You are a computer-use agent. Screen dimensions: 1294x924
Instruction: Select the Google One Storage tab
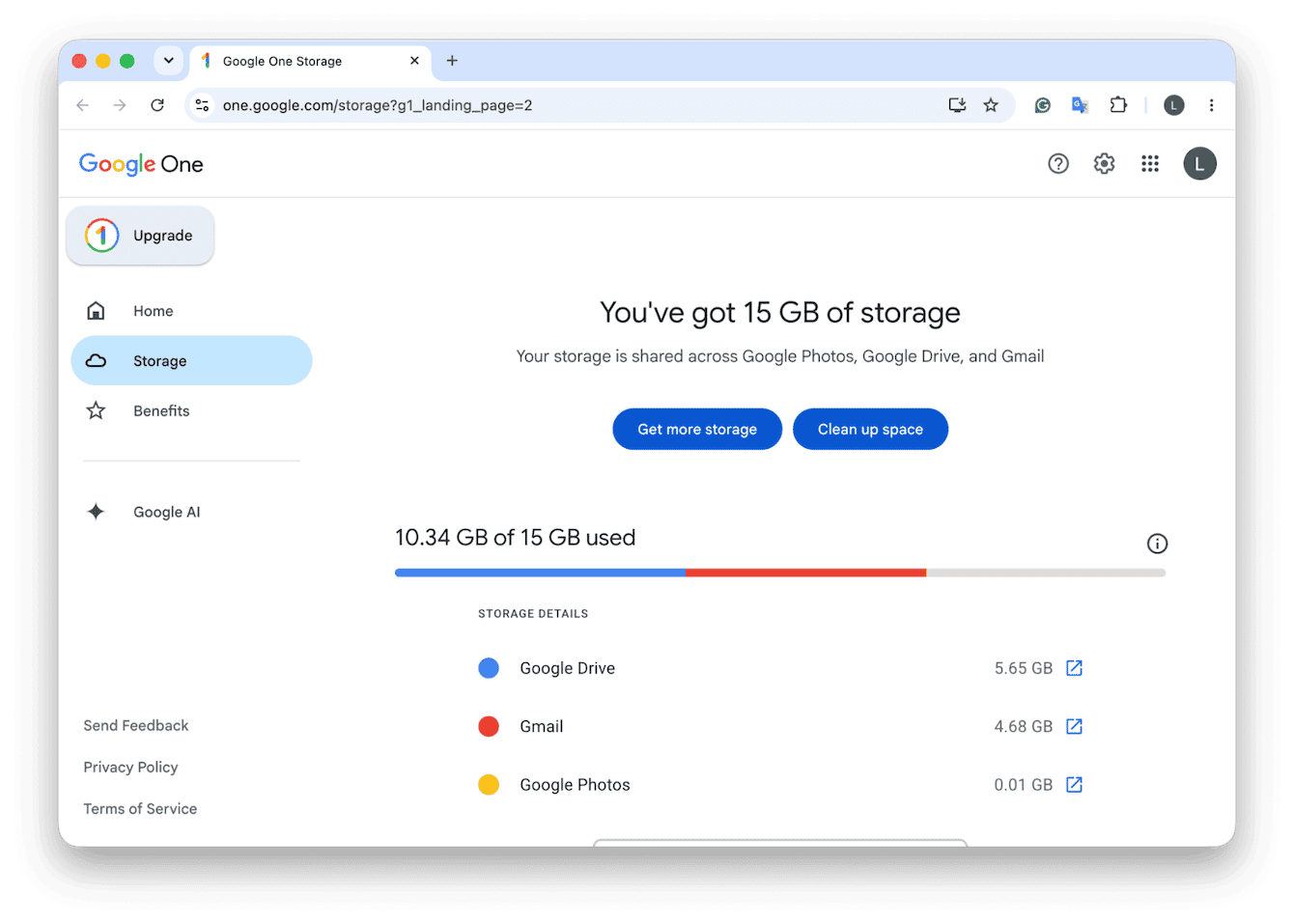310,61
